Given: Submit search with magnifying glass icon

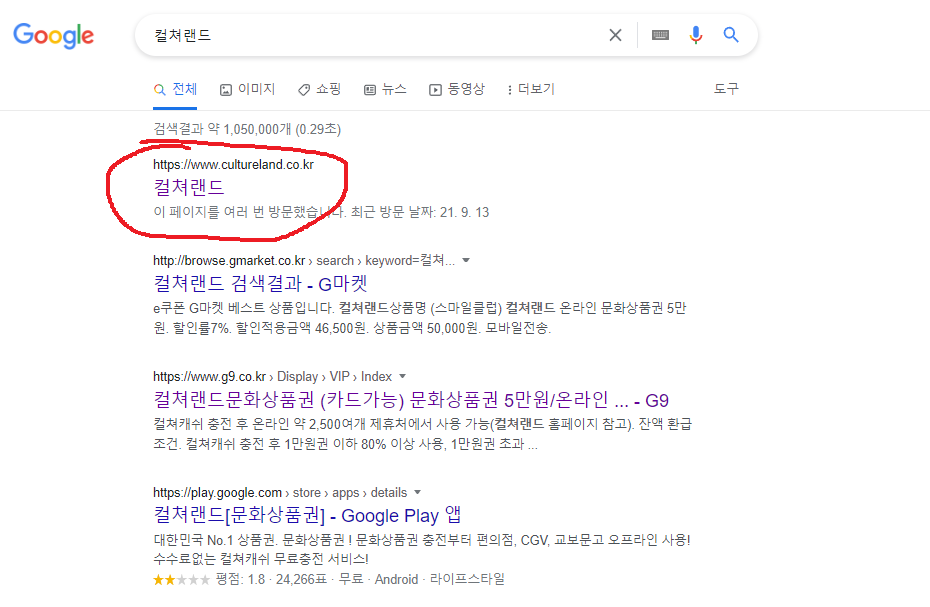Looking at the screenshot, I should tap(731, 35).
